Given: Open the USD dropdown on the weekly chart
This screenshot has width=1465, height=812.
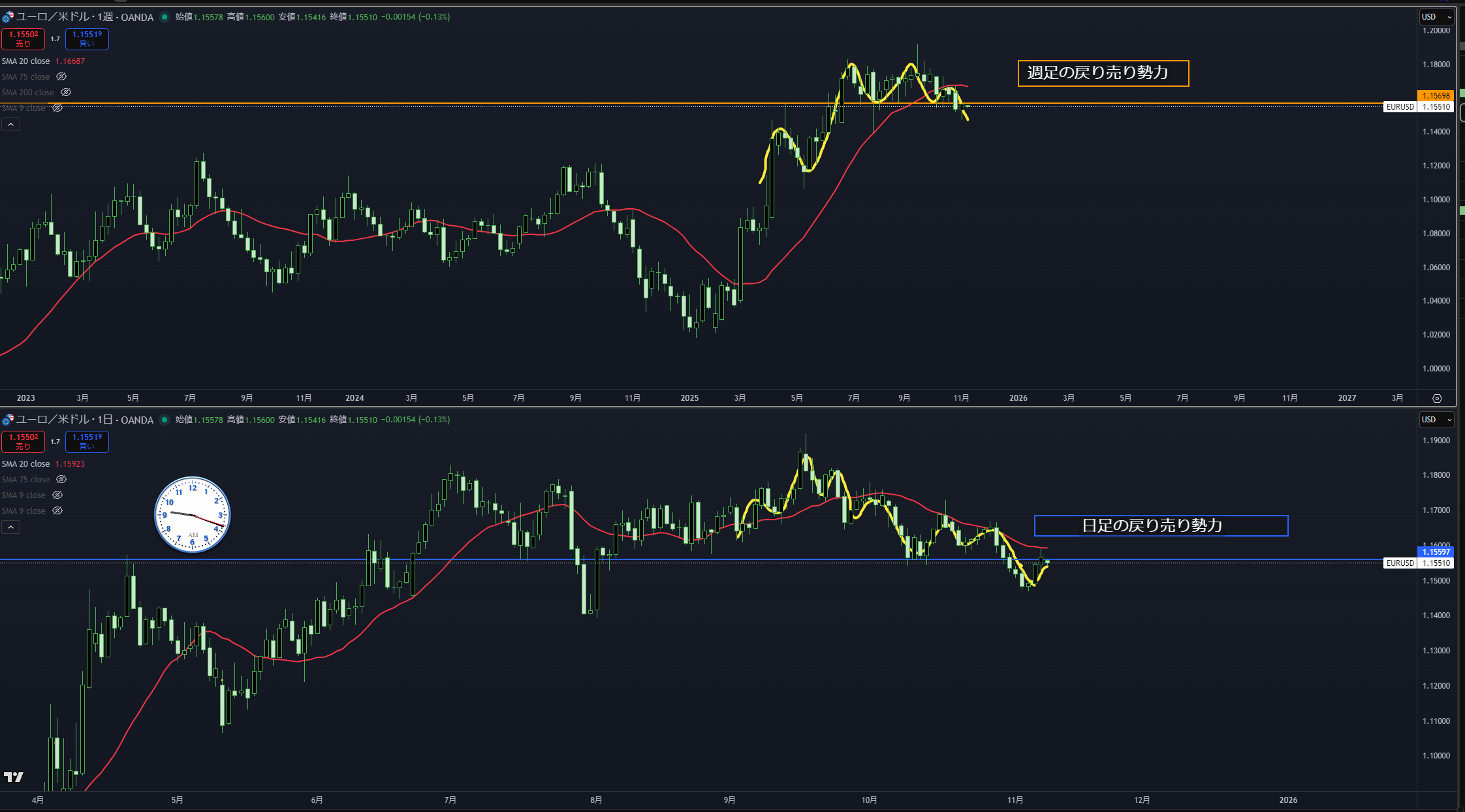Looking at the screenshot, I should (1436, 17).
